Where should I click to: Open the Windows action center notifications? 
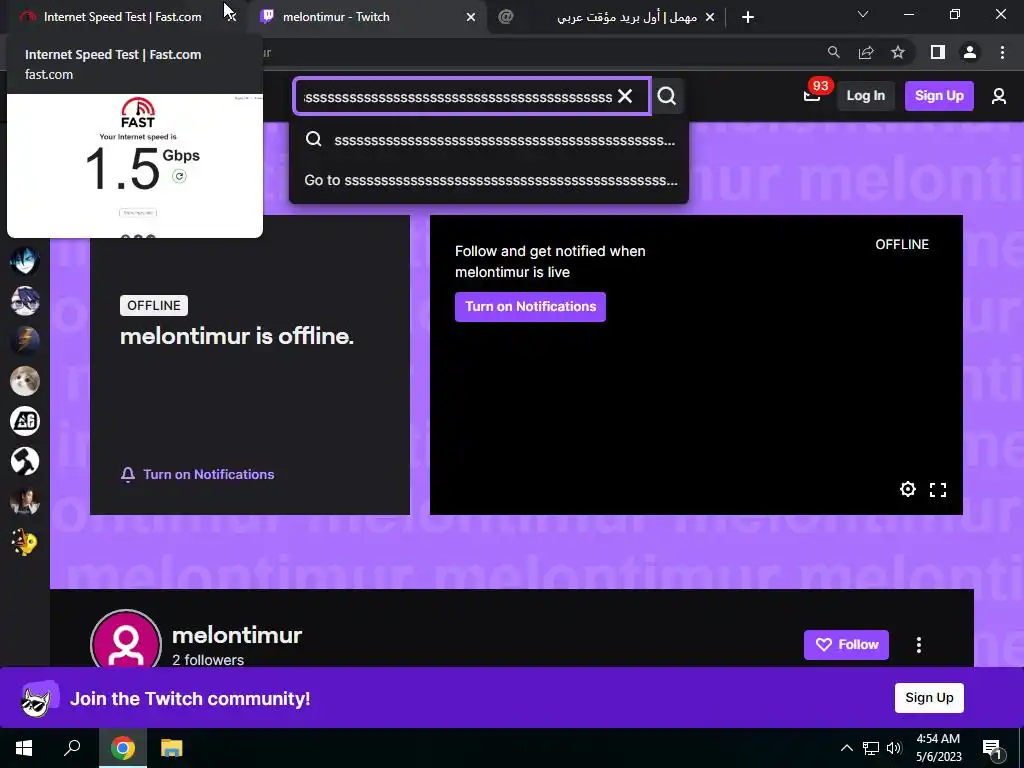tap(993, 748)
